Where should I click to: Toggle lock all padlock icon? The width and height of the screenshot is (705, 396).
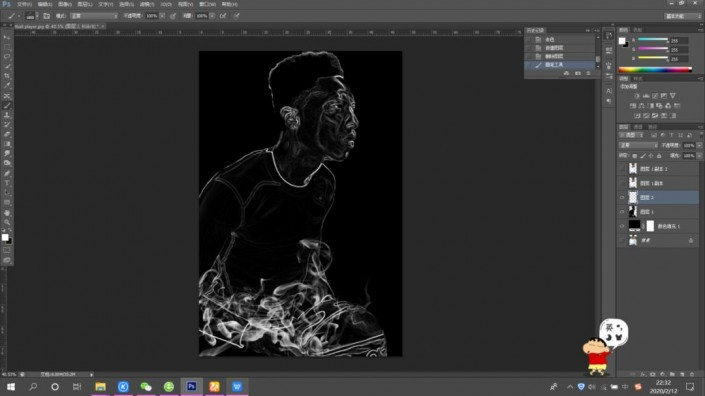pos(659,156)
